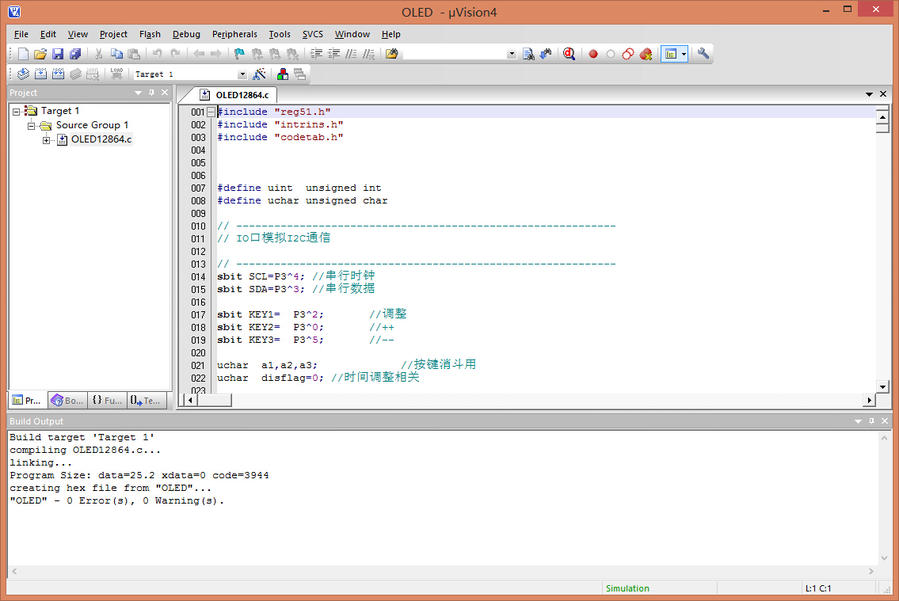Select the OLED12864.c editor tab
This screenshot has width=899, height=601.
pyautogui.click(x=244, y=95)
